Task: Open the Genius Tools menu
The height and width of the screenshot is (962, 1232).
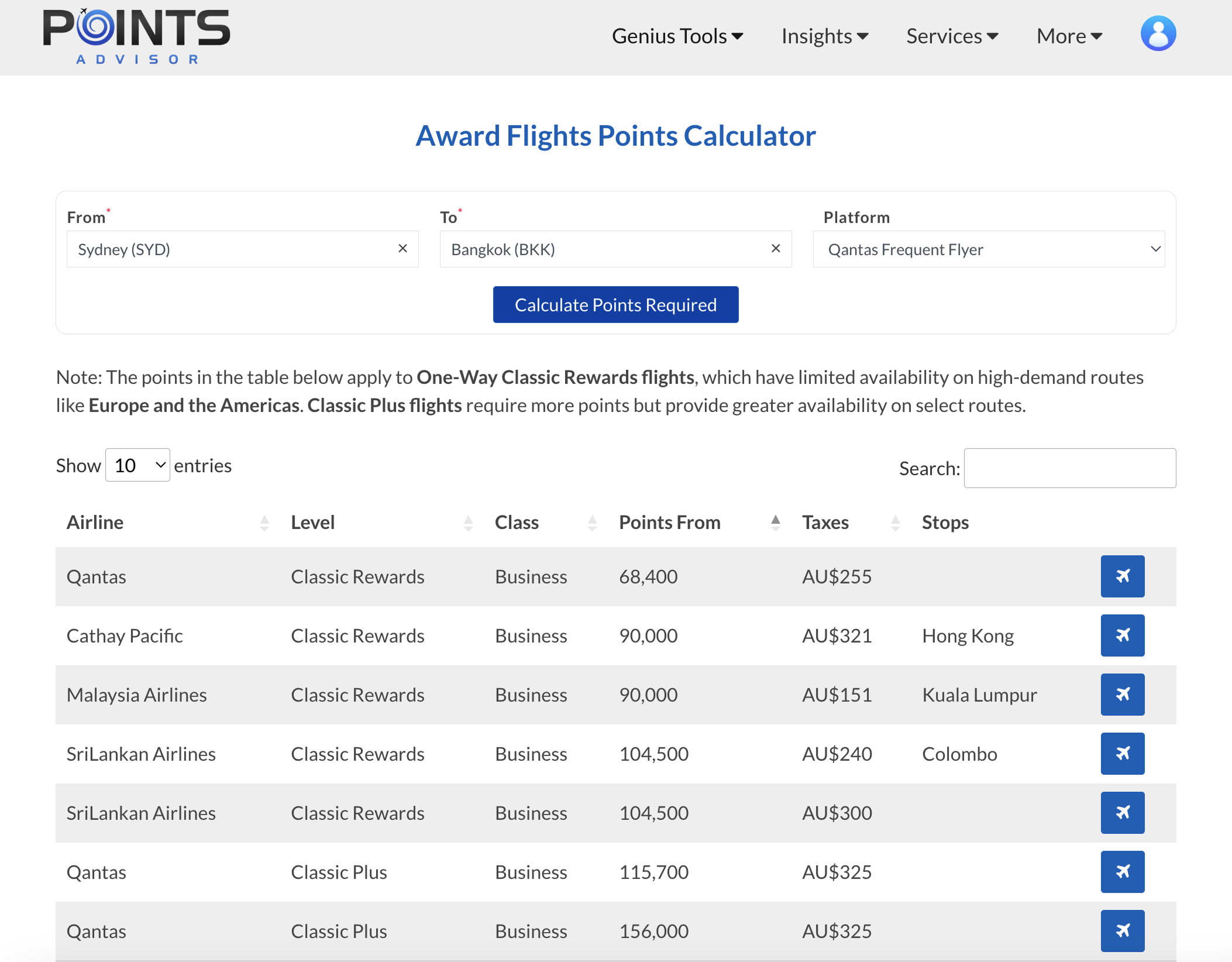Action: 677,36
